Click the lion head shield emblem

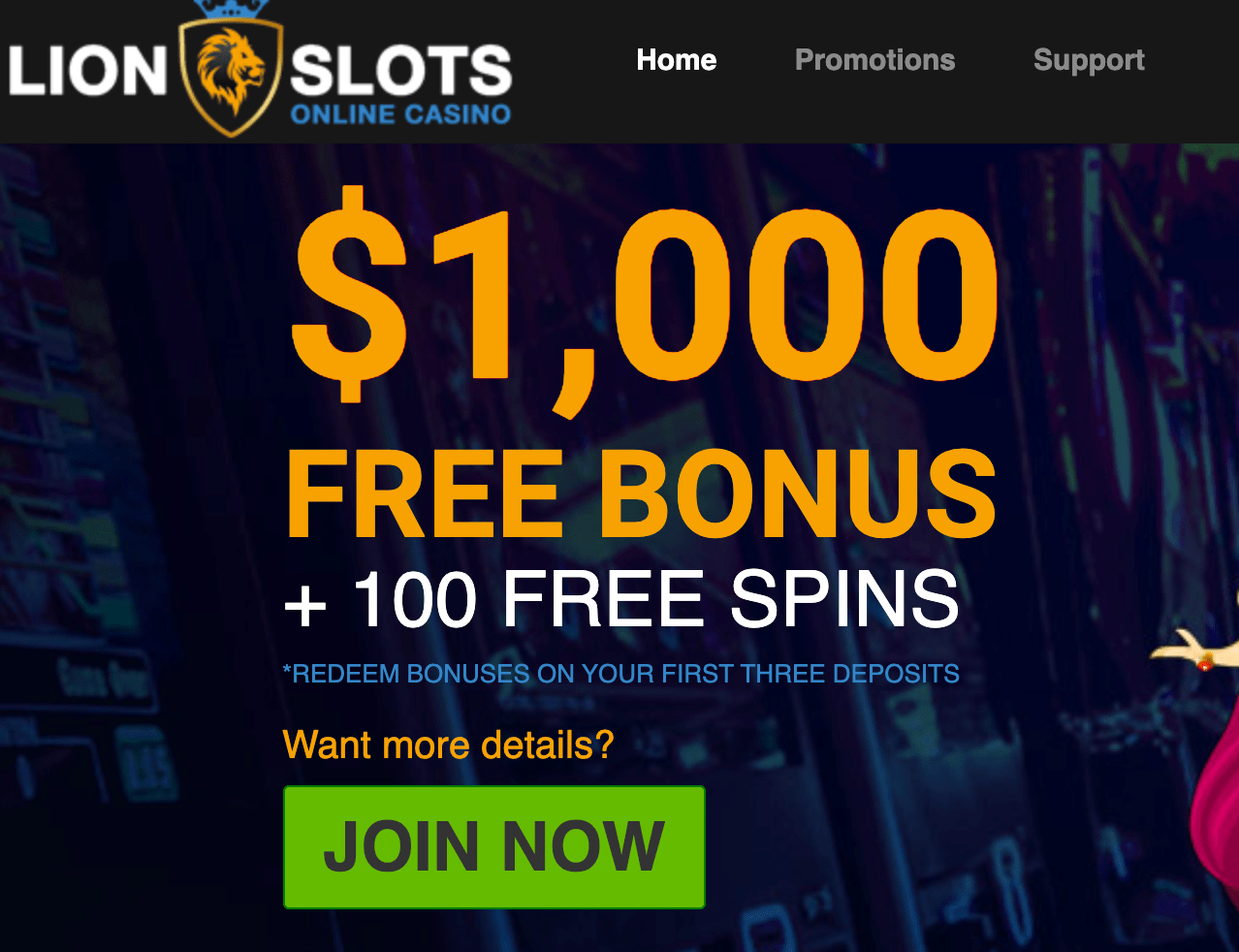(231, 76)
